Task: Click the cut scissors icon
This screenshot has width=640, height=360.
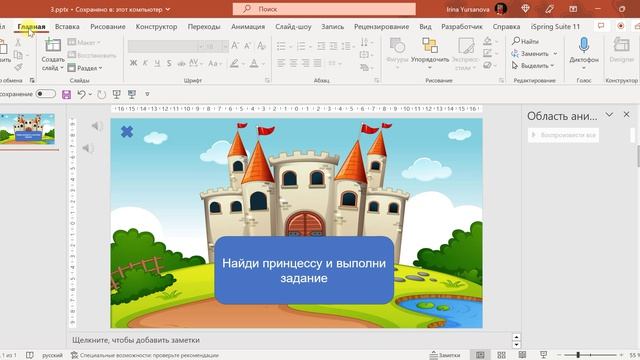Action: click(18, 42)
